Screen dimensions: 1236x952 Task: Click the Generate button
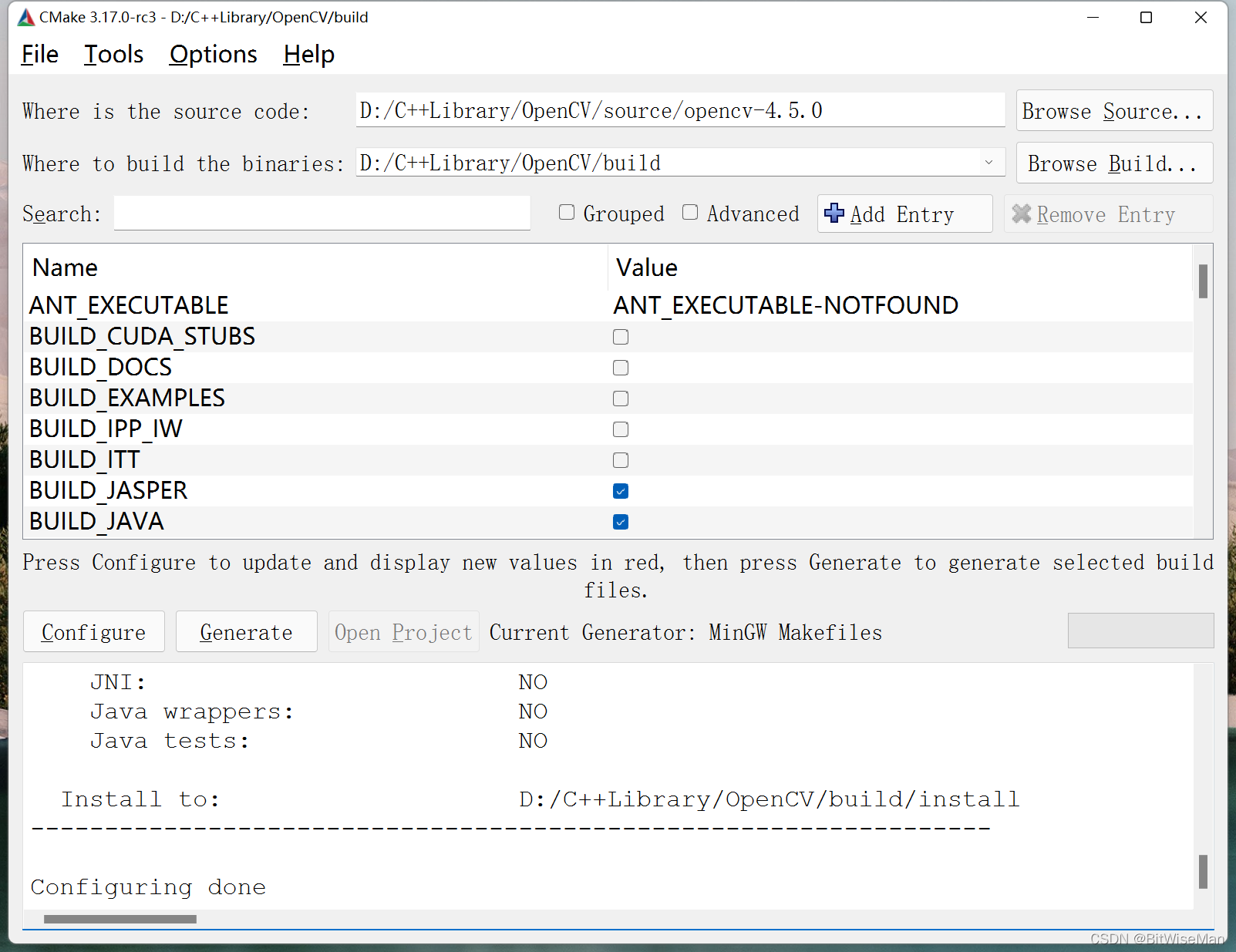(x=247, y=632)
